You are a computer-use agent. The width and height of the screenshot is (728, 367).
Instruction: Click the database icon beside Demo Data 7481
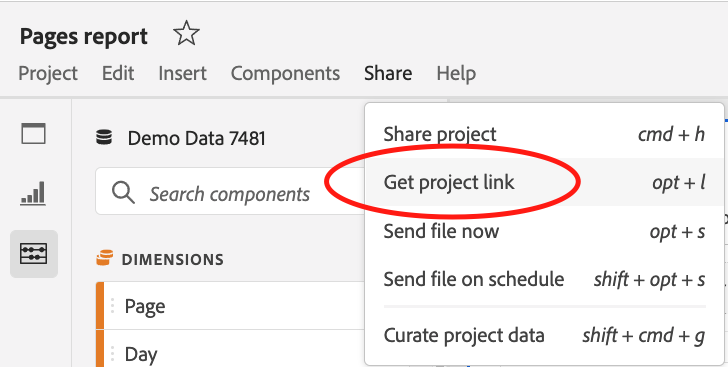pos(104,138)
